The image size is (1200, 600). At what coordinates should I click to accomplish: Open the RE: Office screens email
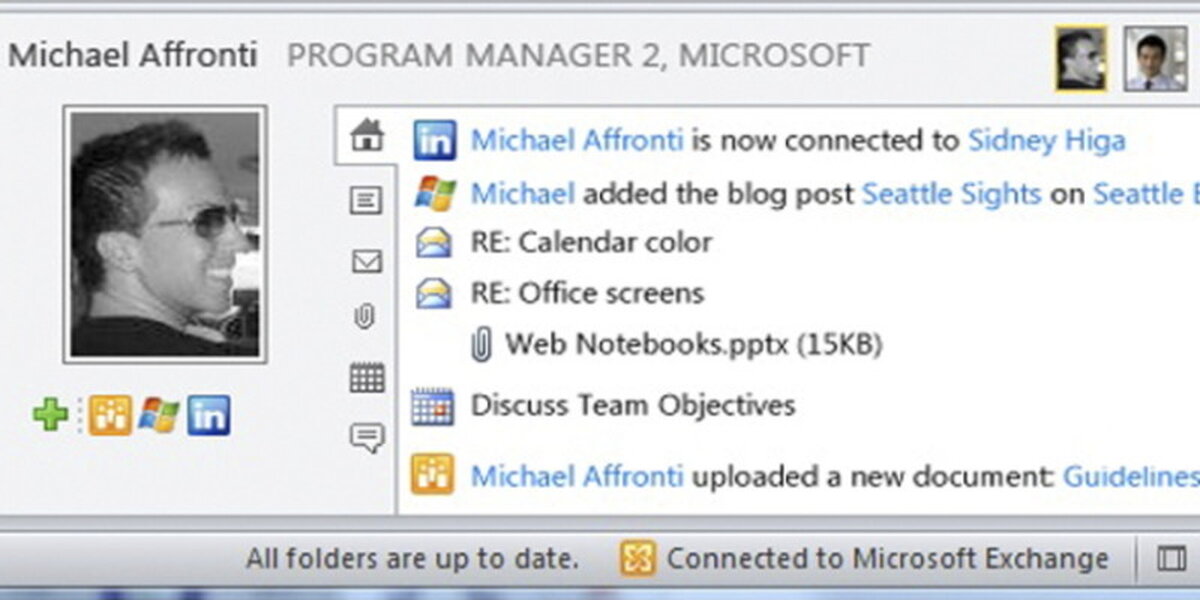[x=587, y=294]
